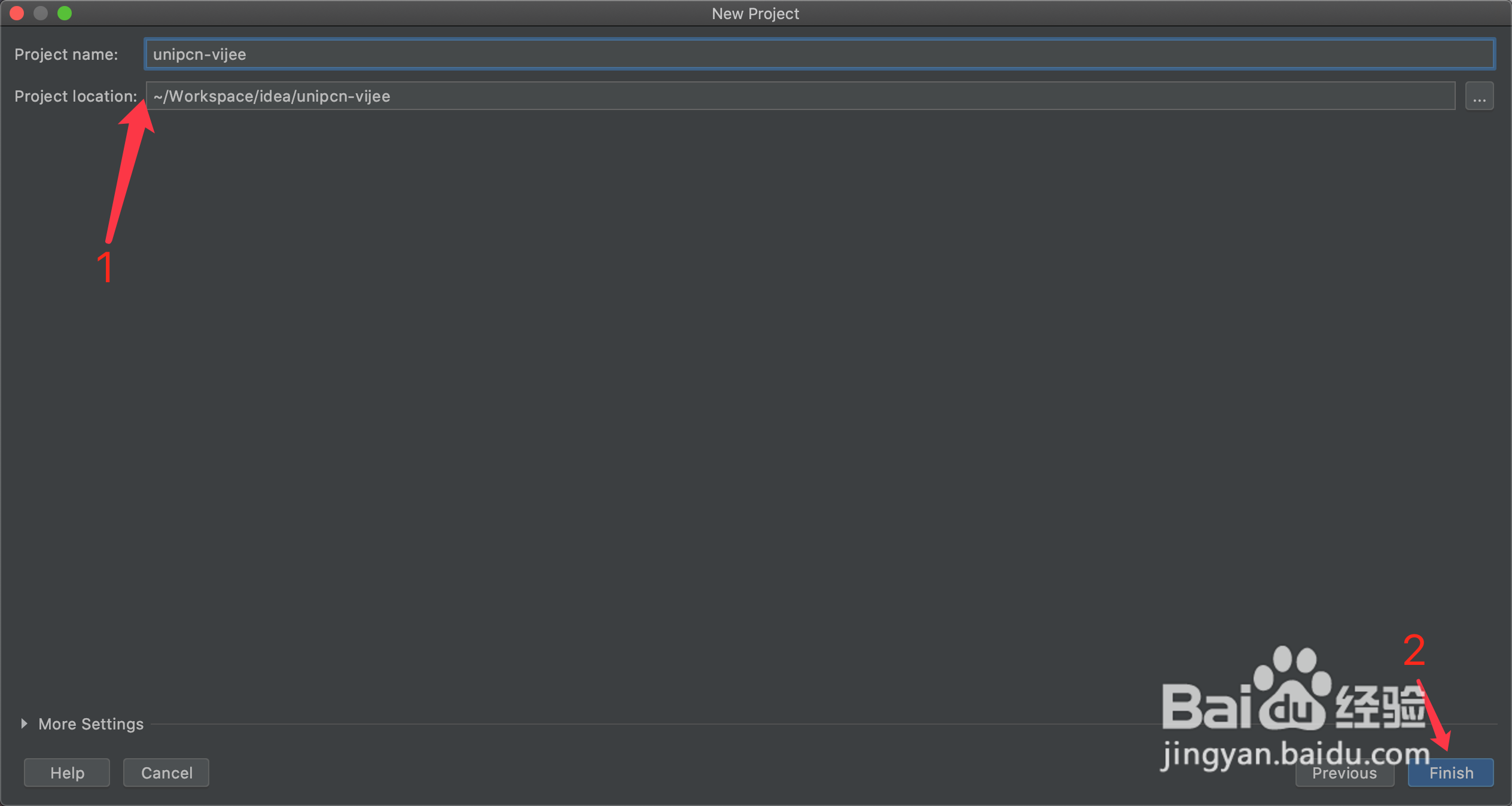The image size is (1512, 806).
Task: Place cursor on 'unipcn-vijee' text in name field
Action: coord(199,54)
